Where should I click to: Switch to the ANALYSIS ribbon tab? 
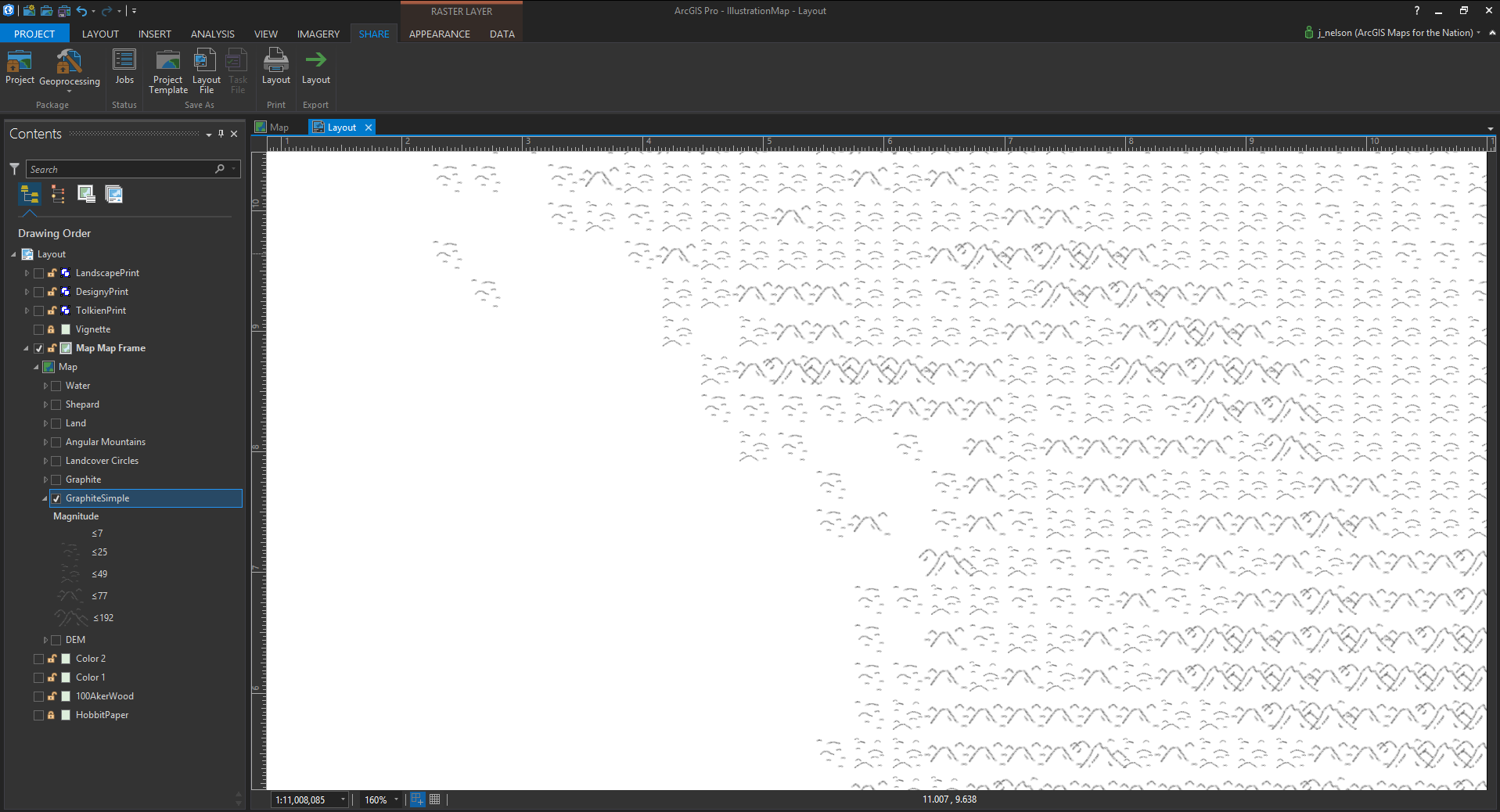point(213,34)
